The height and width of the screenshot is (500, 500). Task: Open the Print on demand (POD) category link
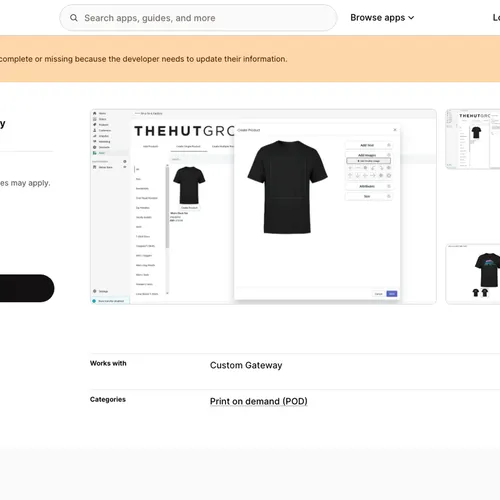(x=259, y=401)
